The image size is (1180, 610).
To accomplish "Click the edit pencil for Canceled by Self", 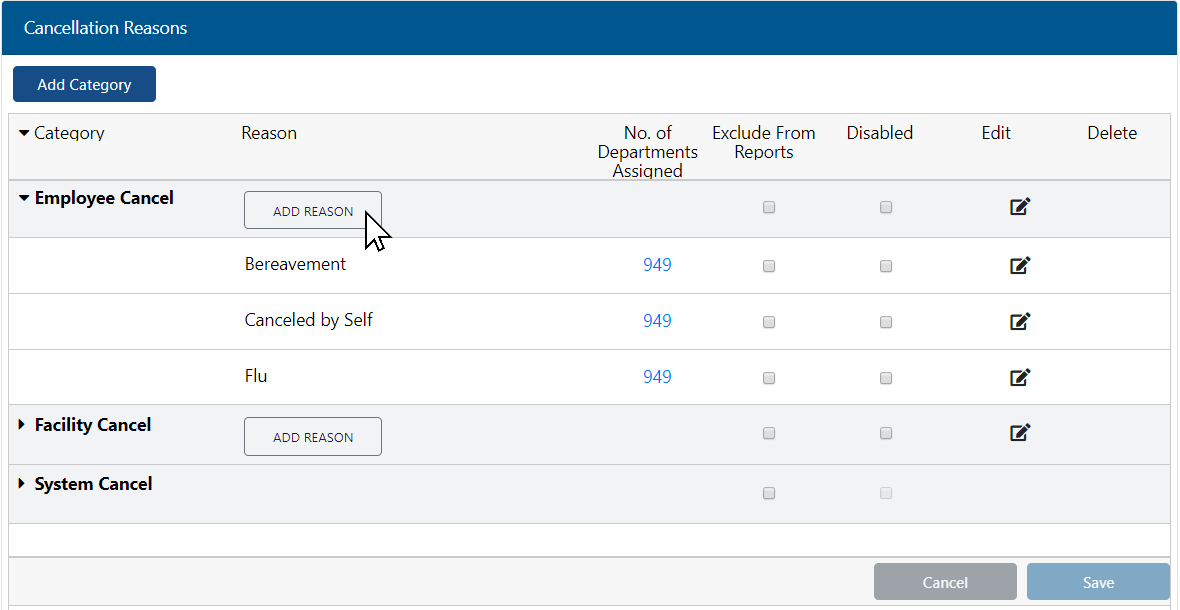I will coord(1020,321).
